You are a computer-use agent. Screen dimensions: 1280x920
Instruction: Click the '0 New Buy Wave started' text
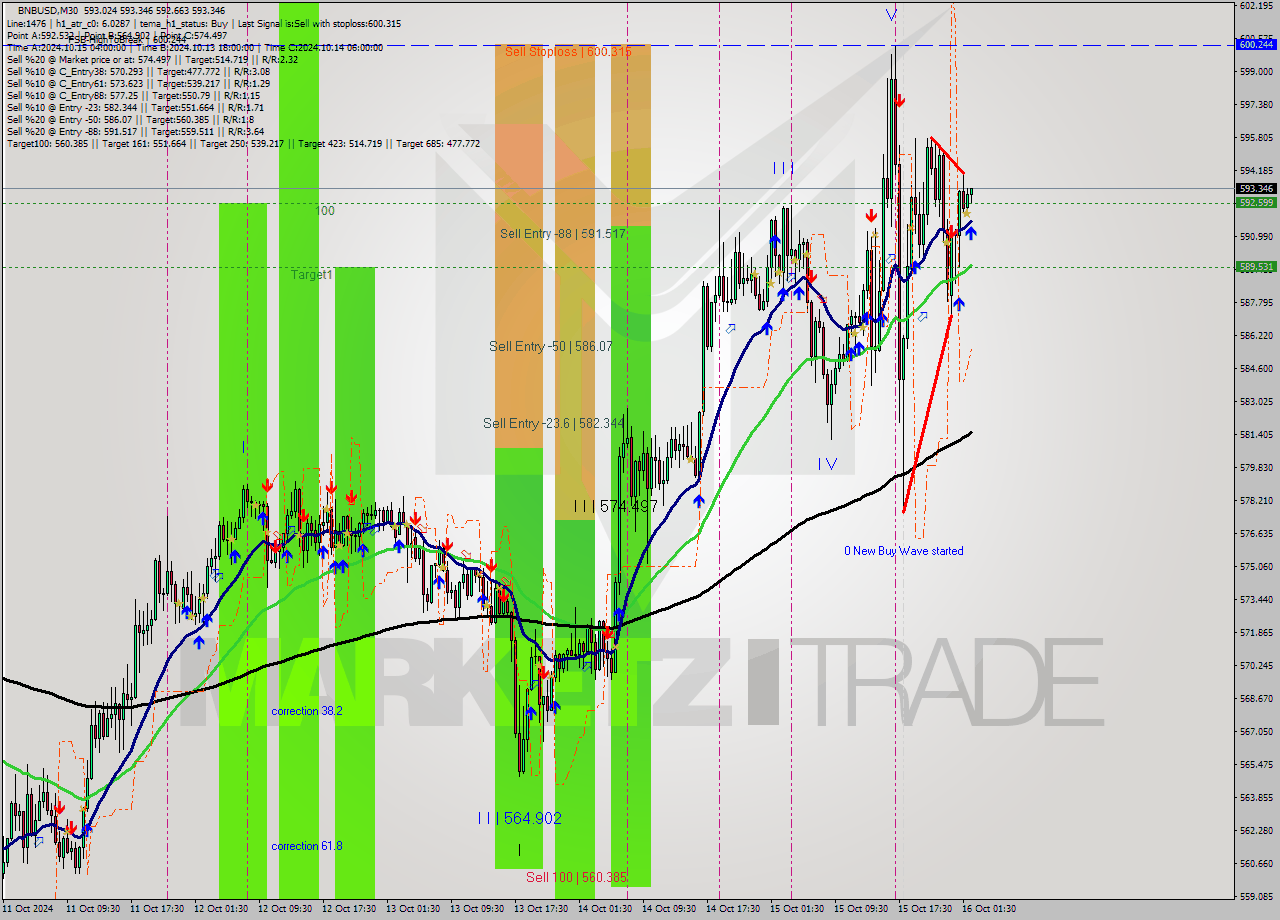[904, 551]
